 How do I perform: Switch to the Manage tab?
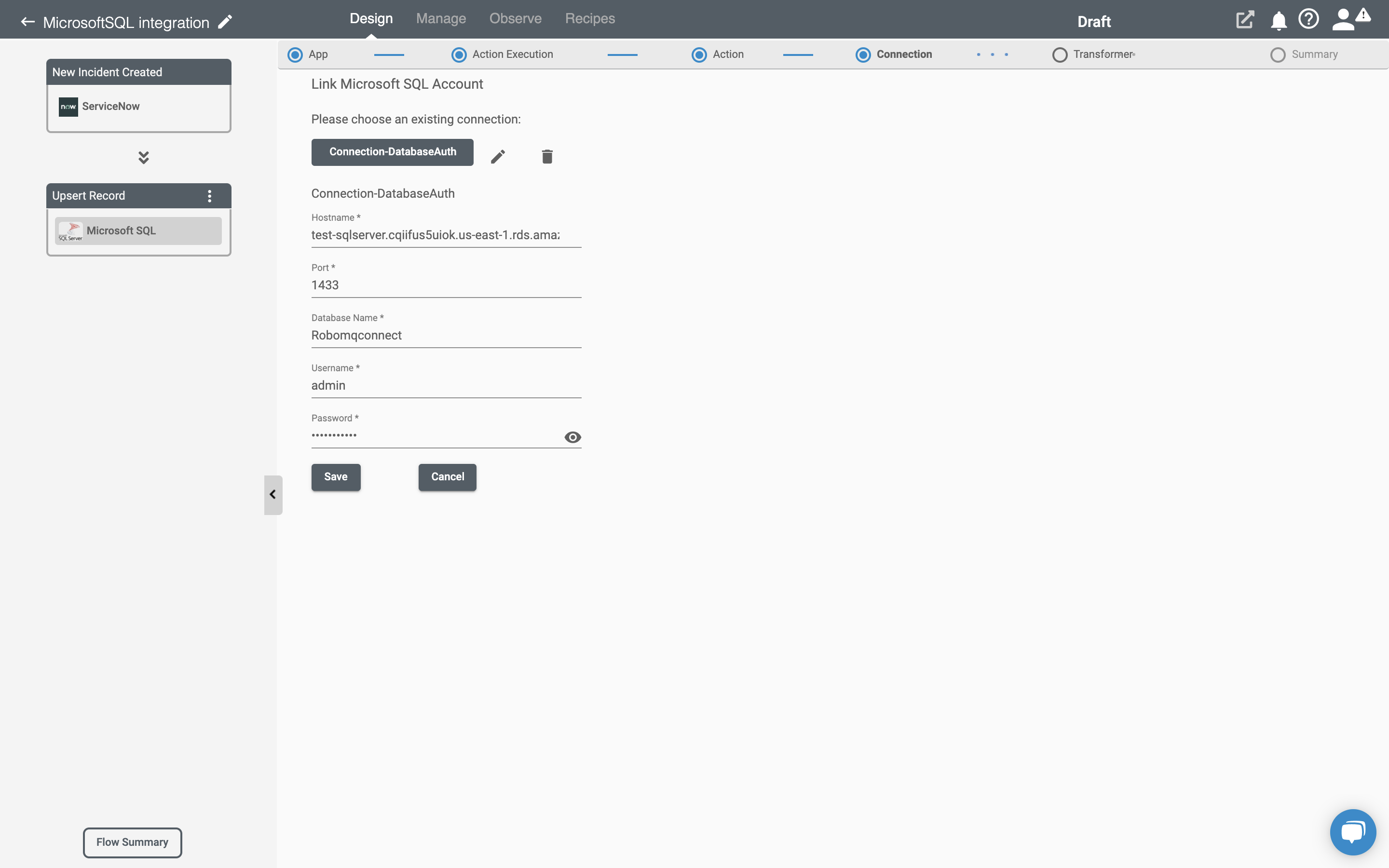coord(441,19)
